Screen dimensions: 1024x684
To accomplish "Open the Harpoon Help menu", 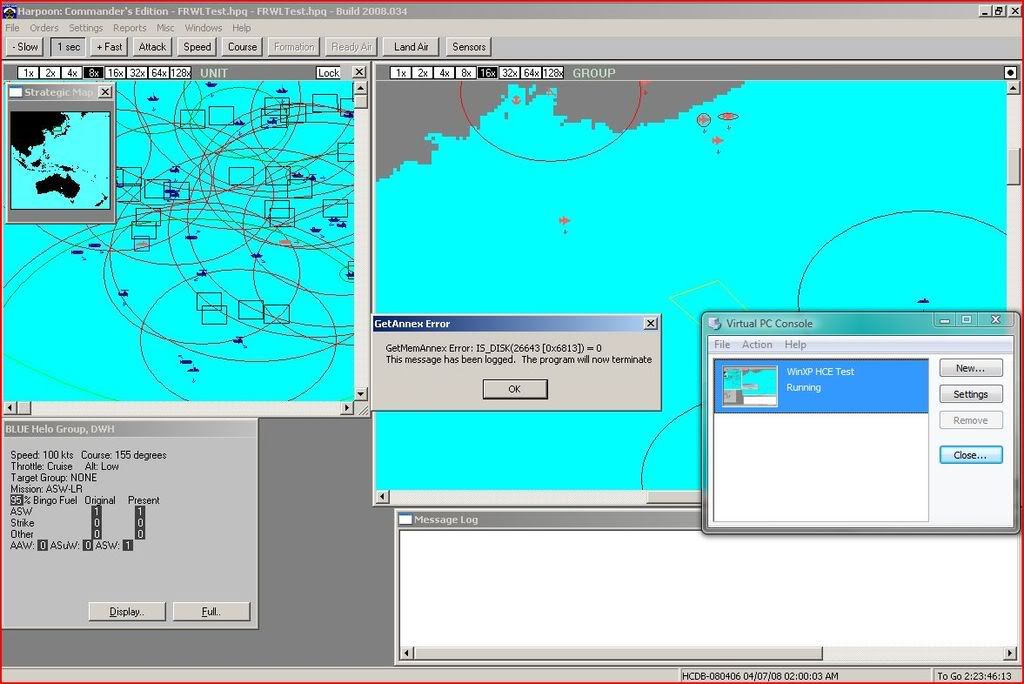I will pos(241,28).
